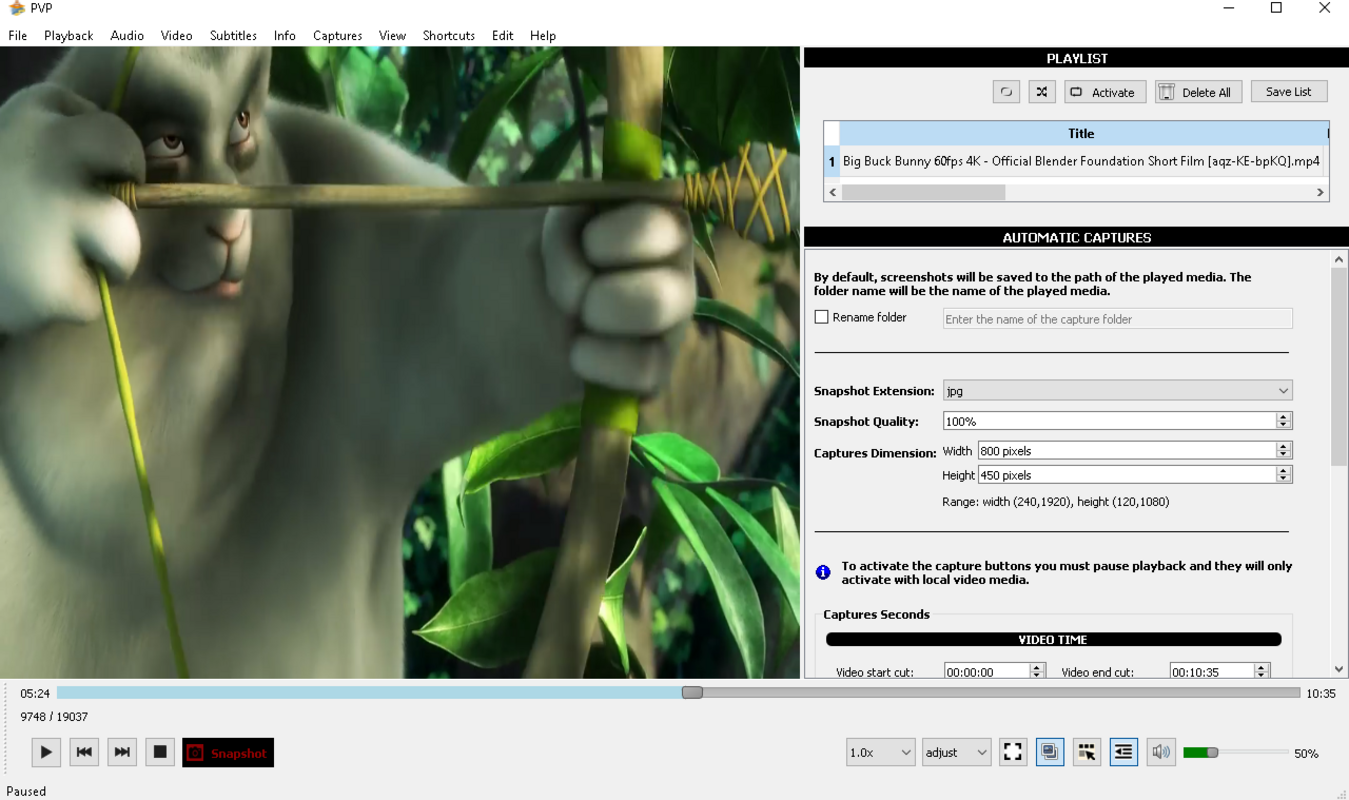This screenshot has width=1349, height=800.
Task: Decrease capture Height with down arrow
Action: (x=1284, y=480)
